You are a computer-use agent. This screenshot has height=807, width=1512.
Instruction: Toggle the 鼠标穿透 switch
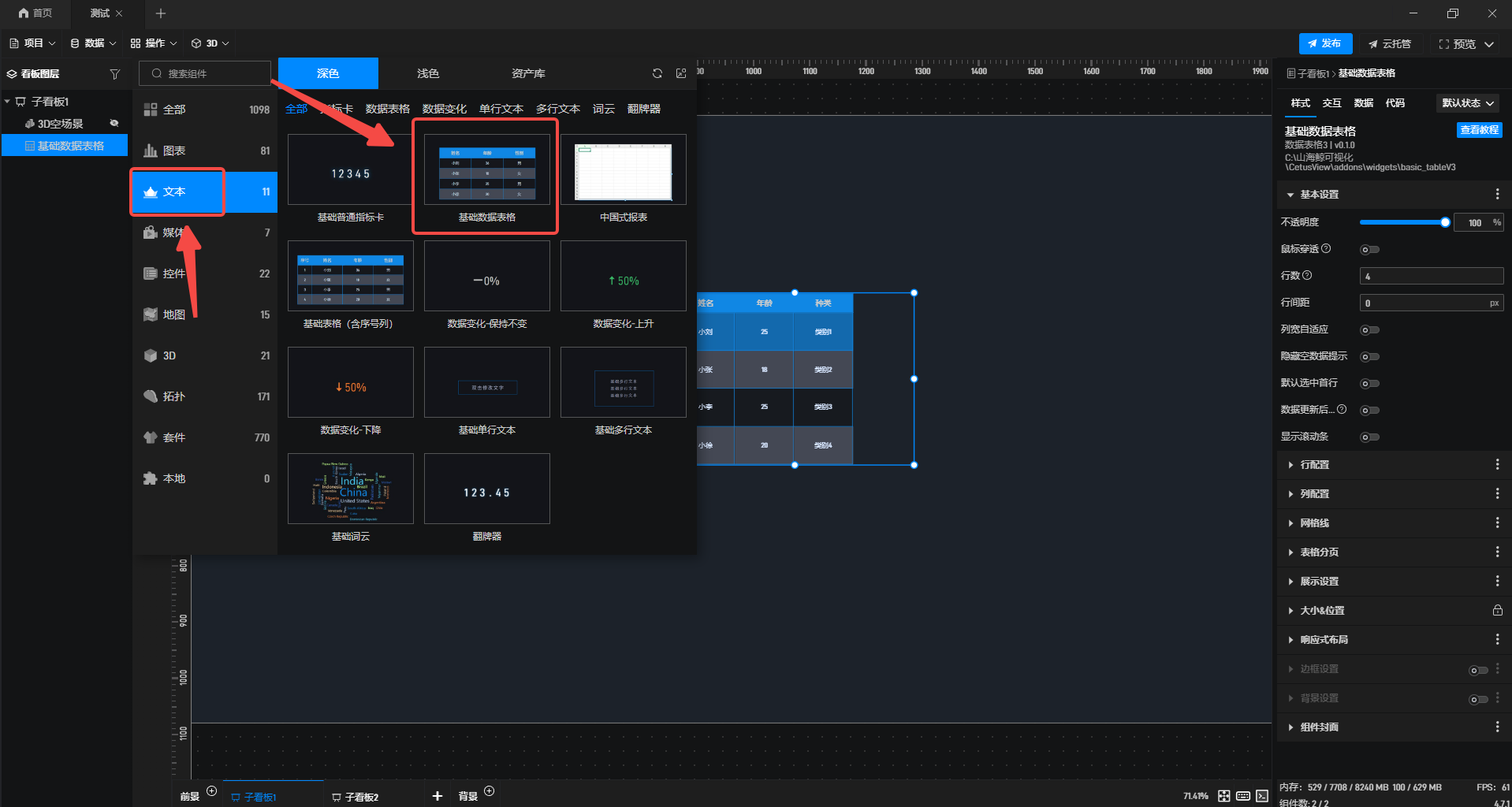click(x=1369, y=250)
